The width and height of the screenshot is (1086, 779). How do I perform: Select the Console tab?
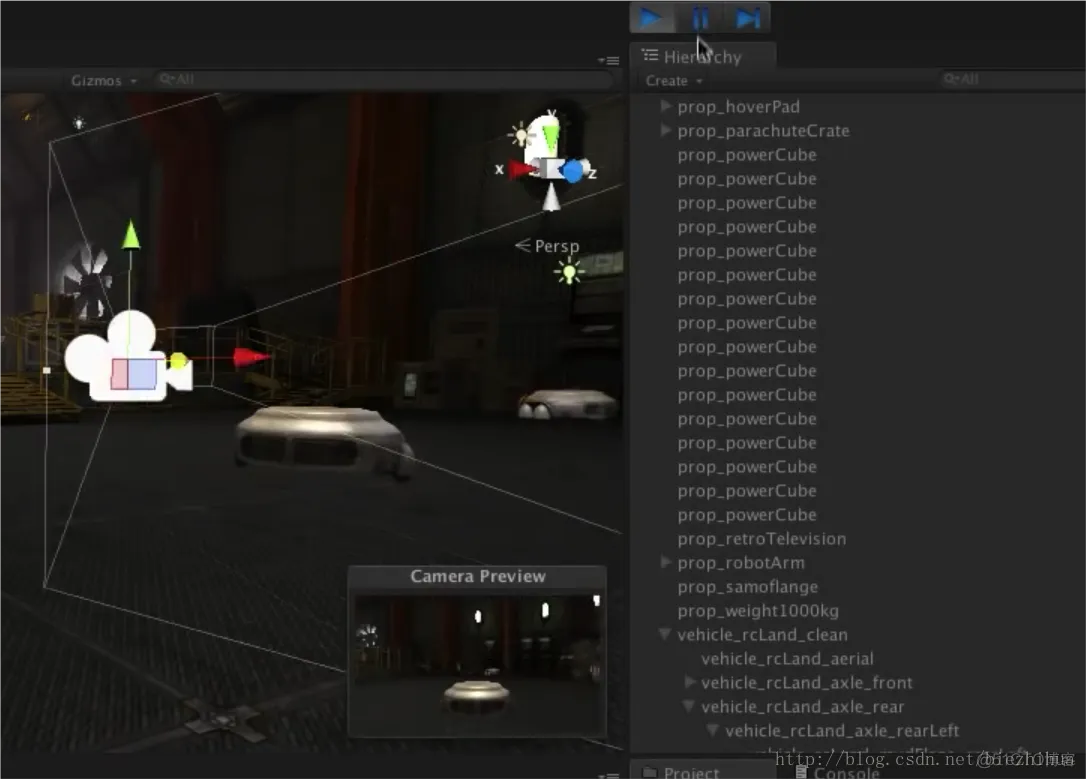click(838, 773)
